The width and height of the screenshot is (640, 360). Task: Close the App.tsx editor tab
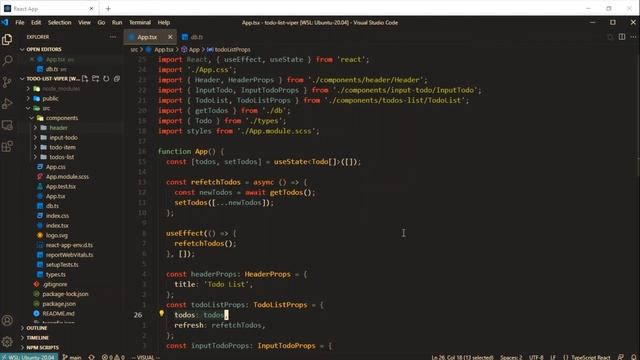click(x=170, y=37)
